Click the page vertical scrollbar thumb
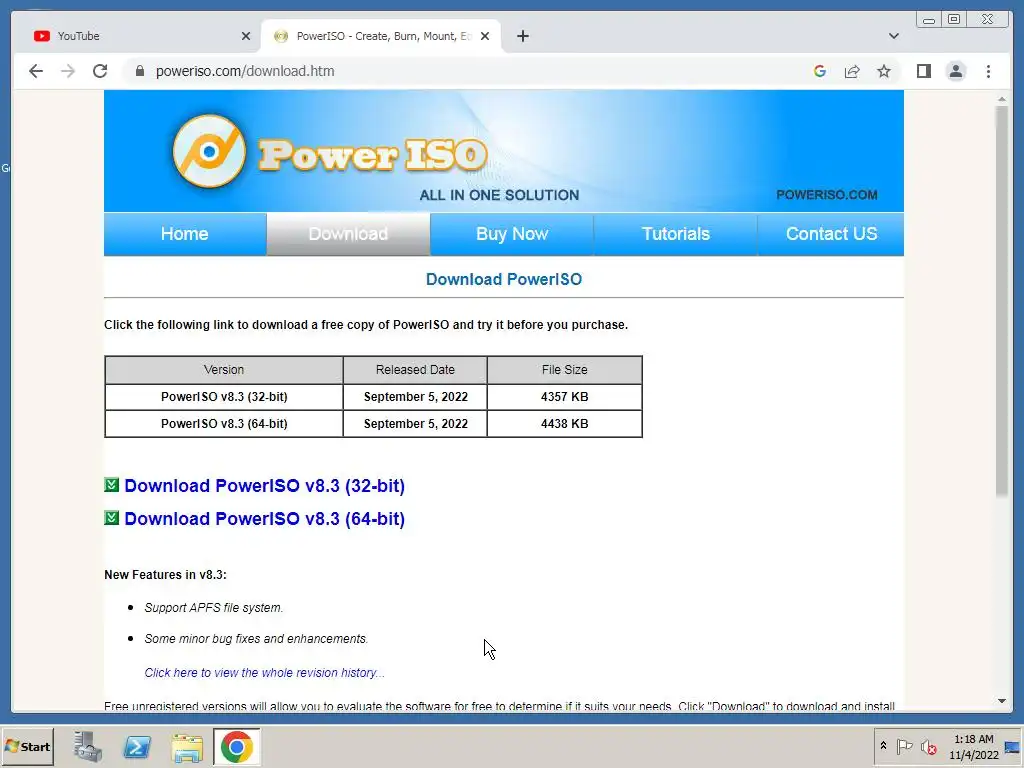This screenshot has width=1024, height=768. click(x=1002, y=300)
